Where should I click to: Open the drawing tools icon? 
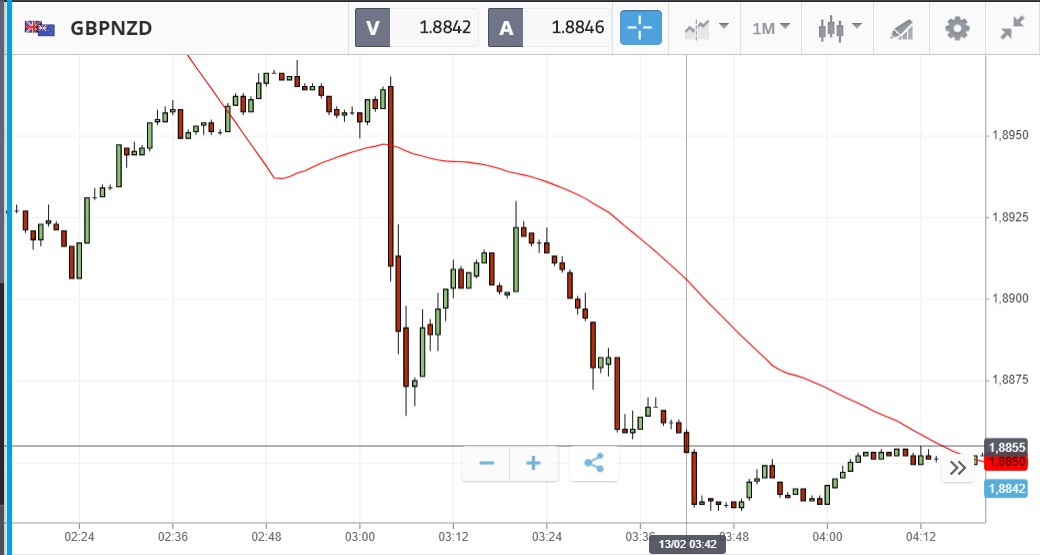901,28
